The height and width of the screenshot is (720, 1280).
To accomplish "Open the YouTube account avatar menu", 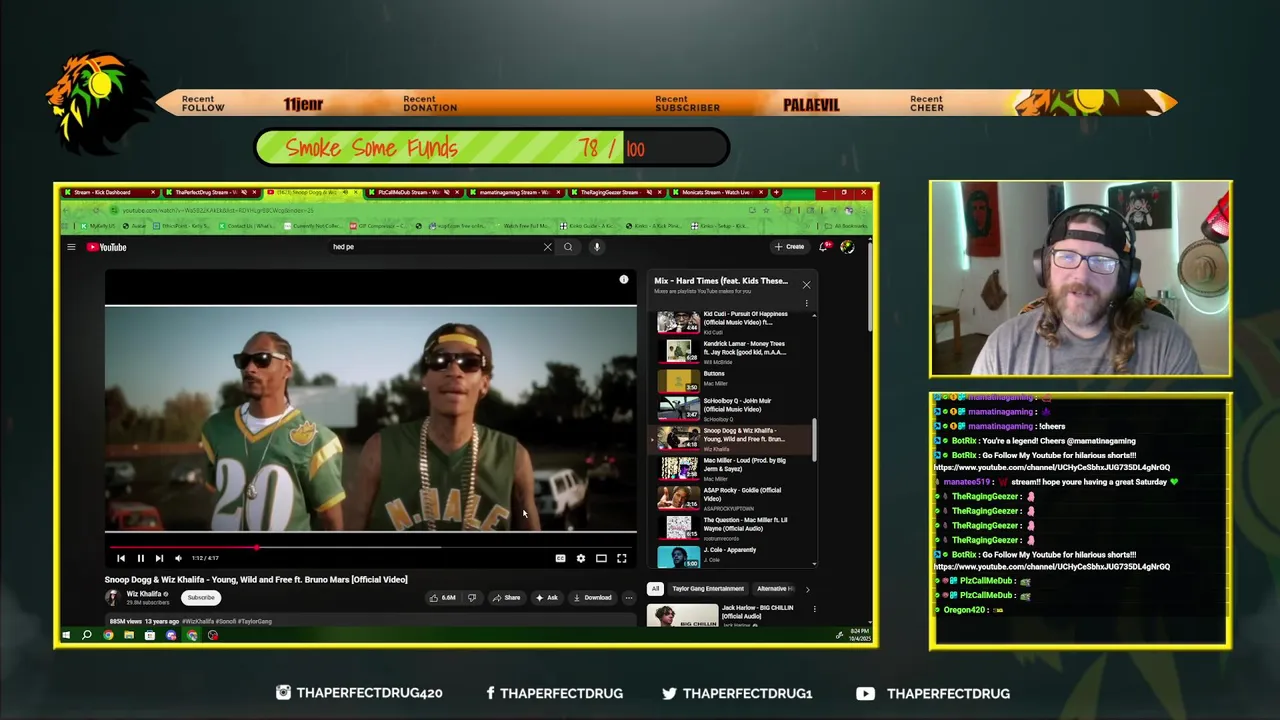I will (847, 247).
